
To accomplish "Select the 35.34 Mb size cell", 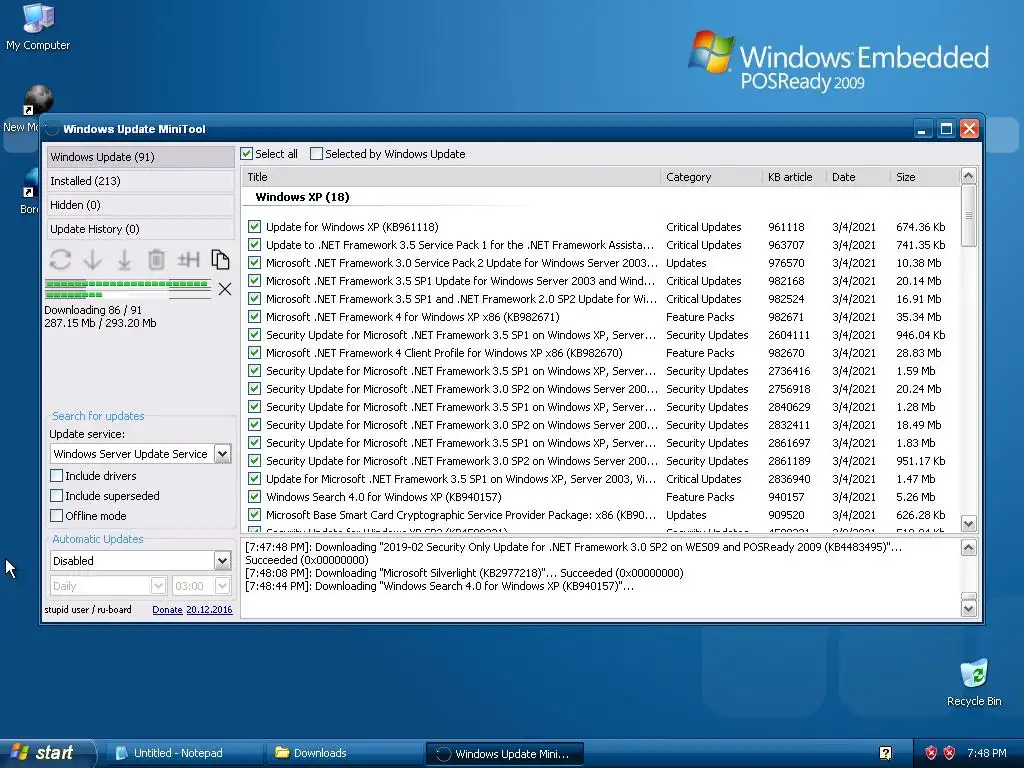I will tap(919, 317).
